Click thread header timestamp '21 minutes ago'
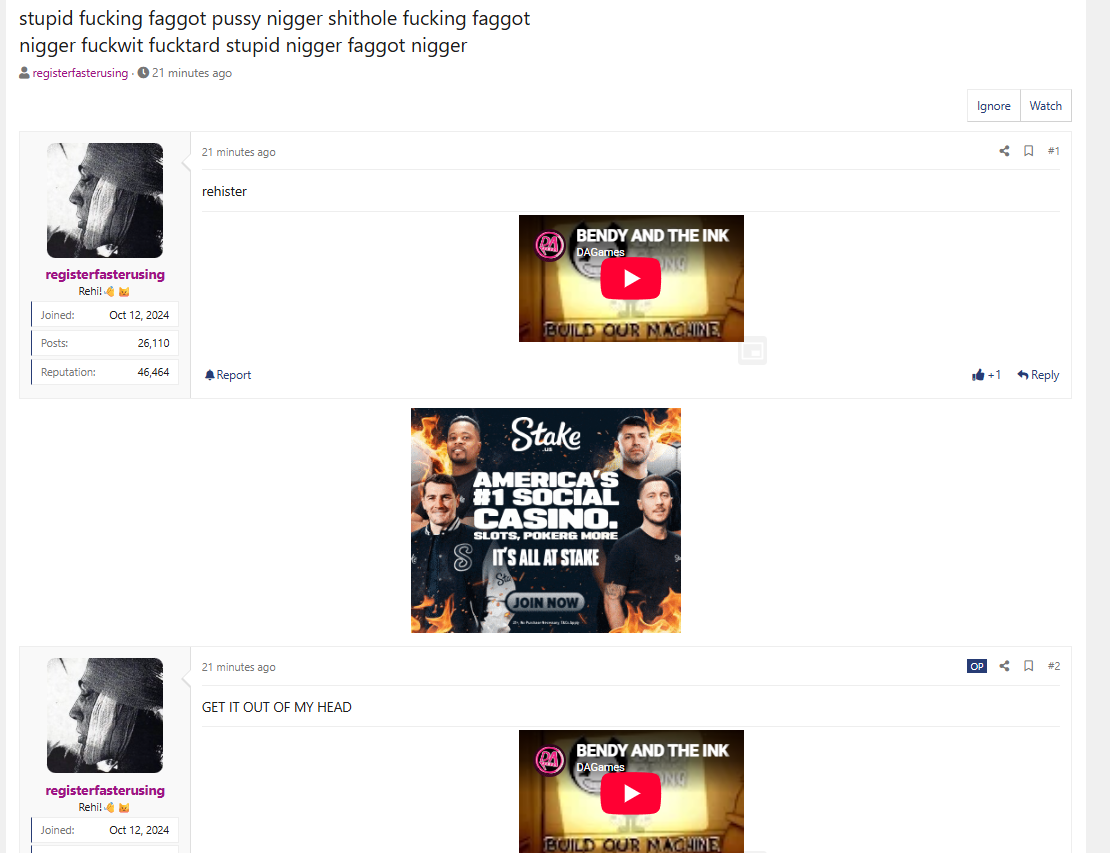Image resolution: width=1110 pixels, height=853 pixels. click(x=191, y=73)
